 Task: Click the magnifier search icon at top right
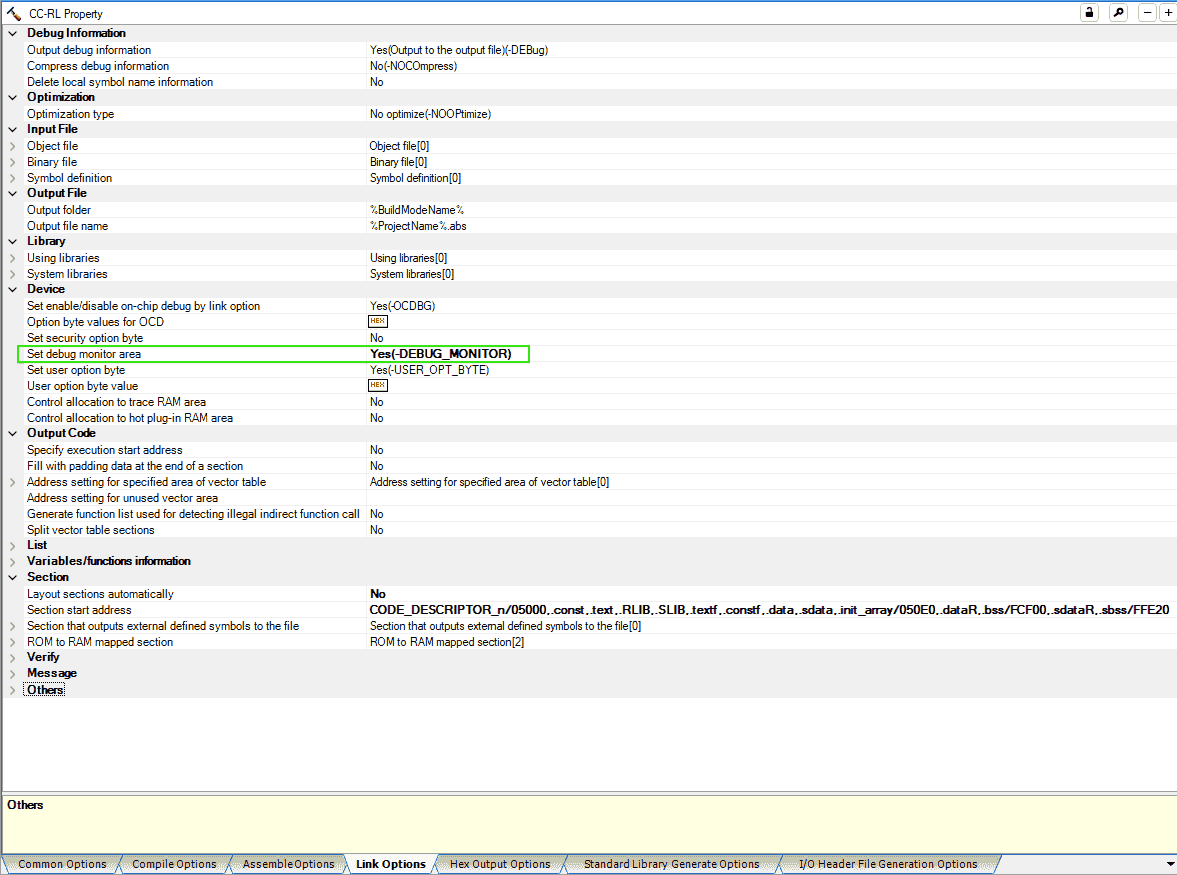[1118, 13]
